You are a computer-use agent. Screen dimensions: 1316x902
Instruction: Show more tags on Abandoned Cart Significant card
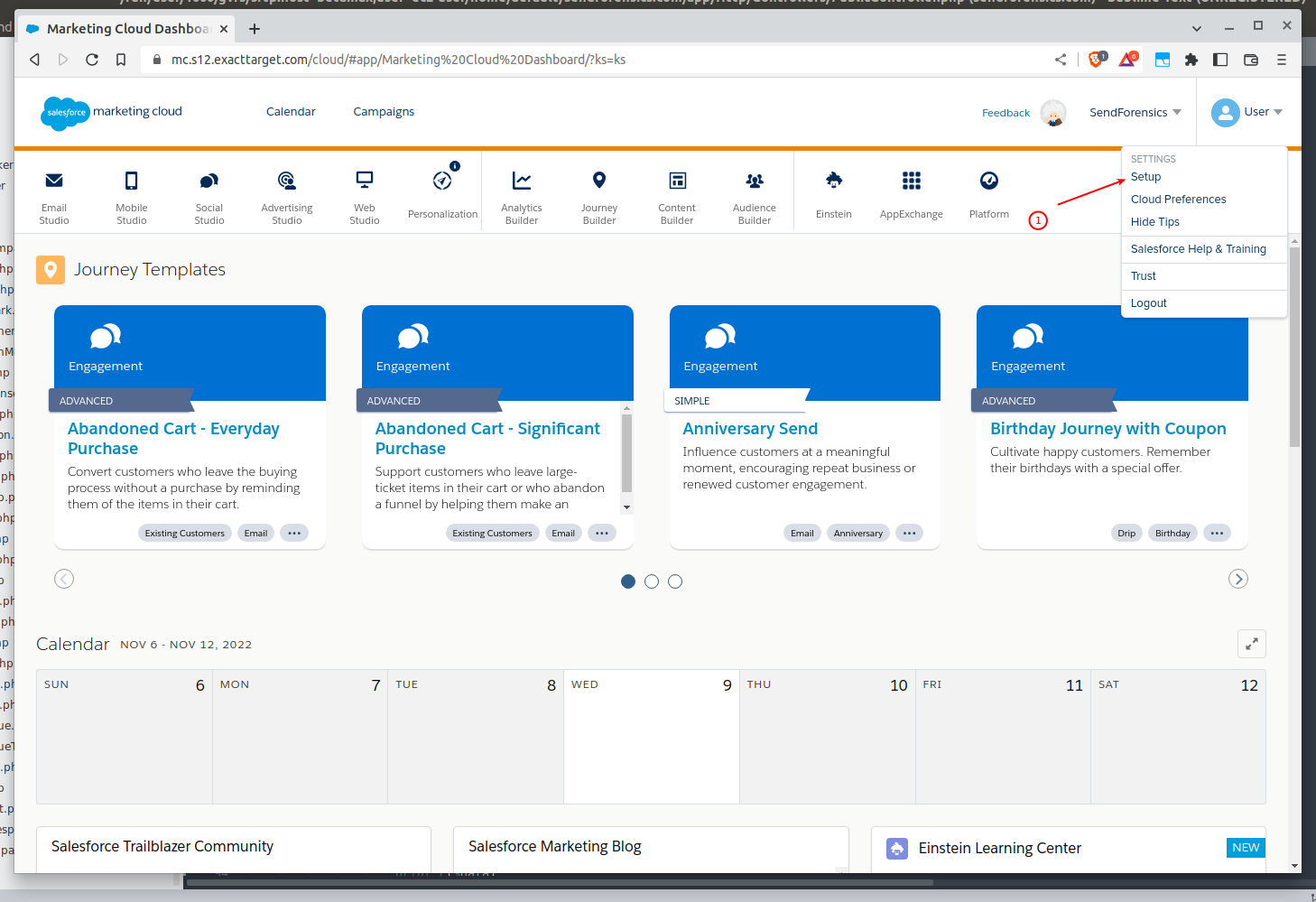tap(602, 533)
